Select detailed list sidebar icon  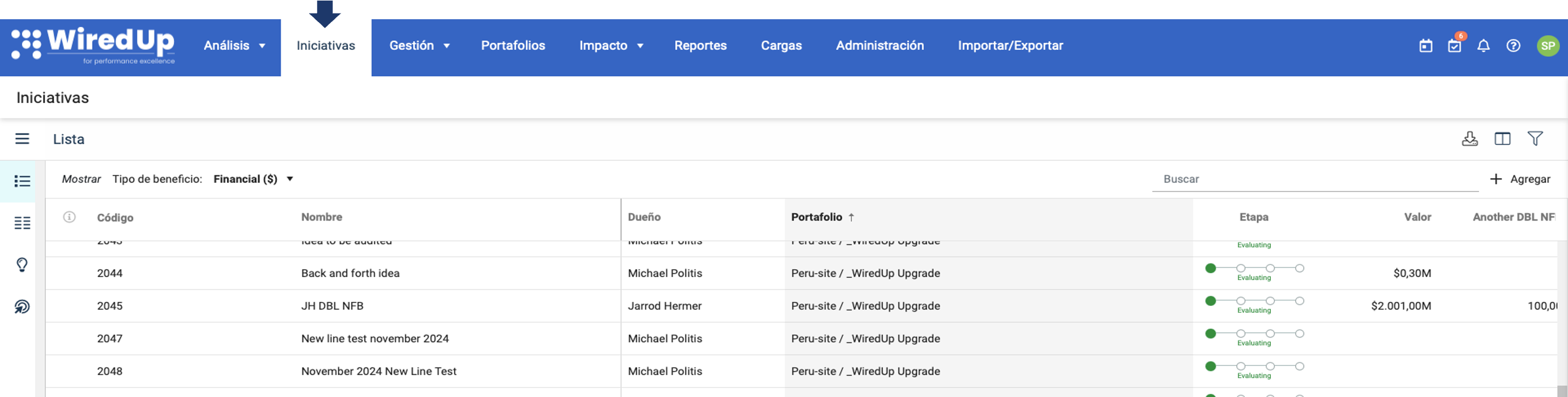coord(23,223)
